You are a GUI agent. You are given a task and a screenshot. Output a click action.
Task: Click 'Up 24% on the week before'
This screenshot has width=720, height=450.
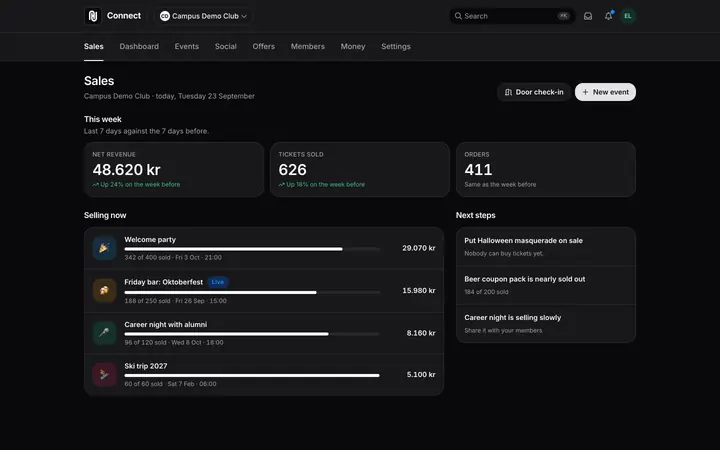[x=140, y=185]
